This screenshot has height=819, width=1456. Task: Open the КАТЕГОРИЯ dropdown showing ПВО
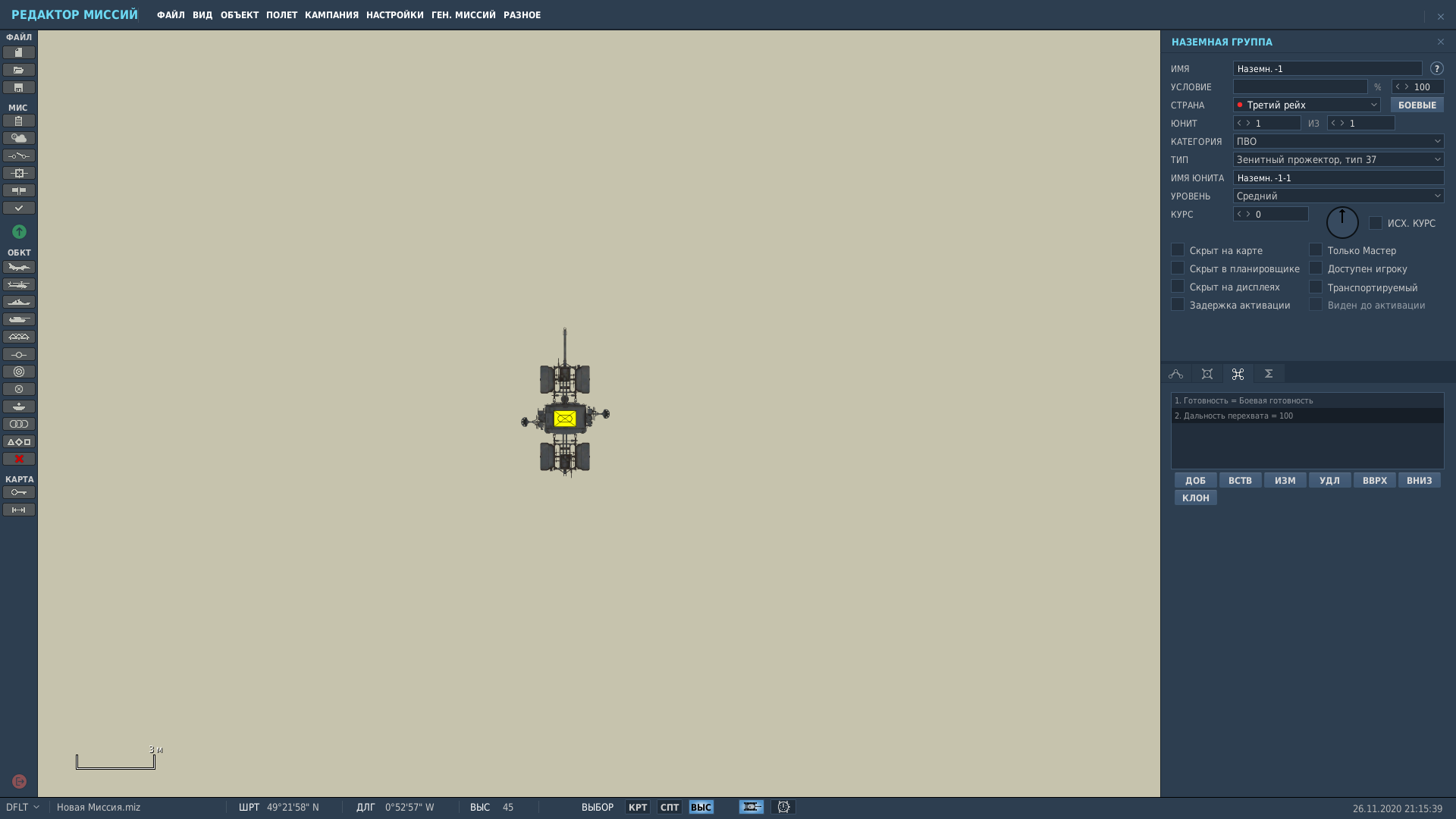pyautogui.click(x=1338, y=141)
